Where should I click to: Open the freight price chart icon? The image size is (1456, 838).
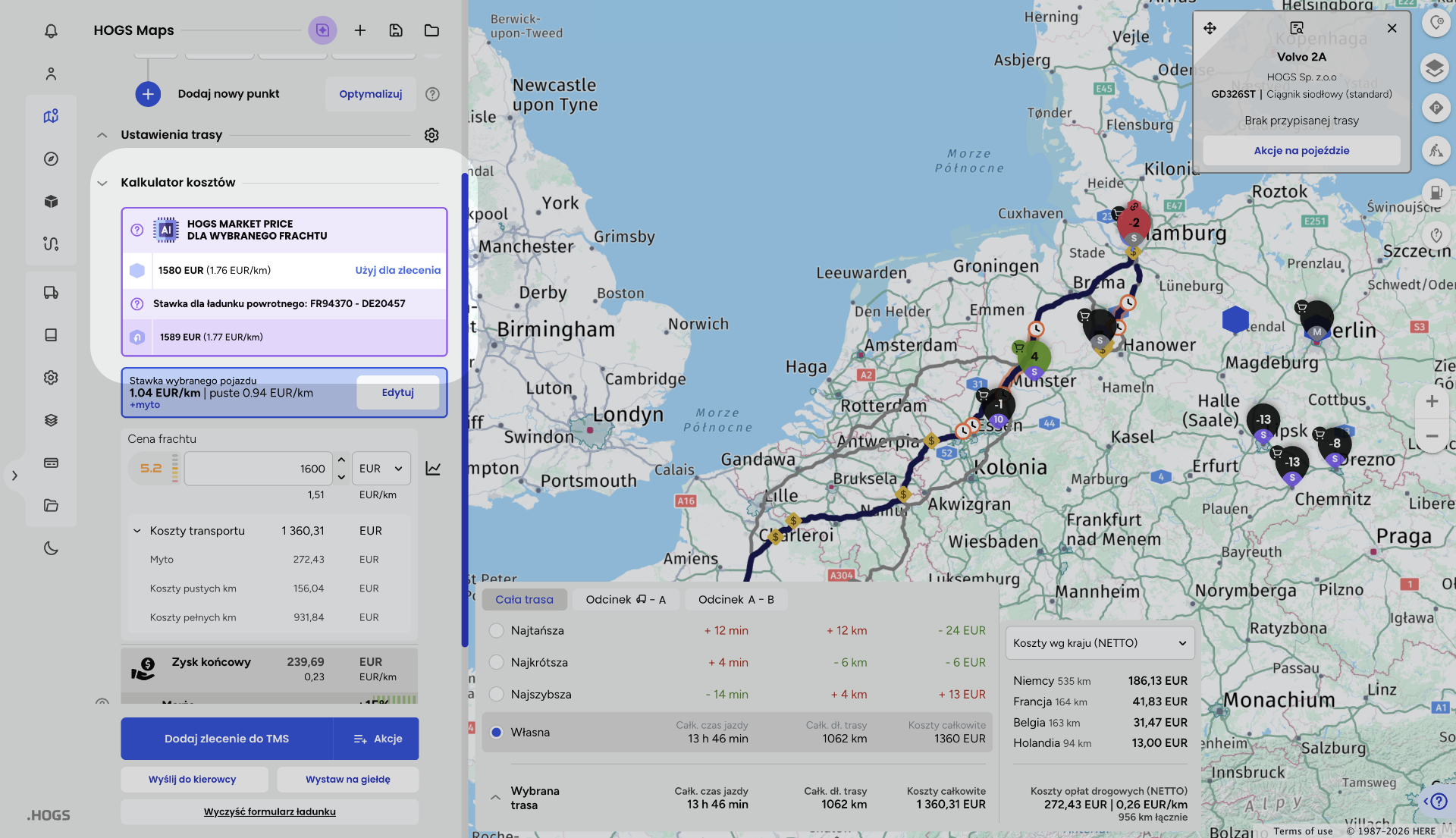pos(433,469)
